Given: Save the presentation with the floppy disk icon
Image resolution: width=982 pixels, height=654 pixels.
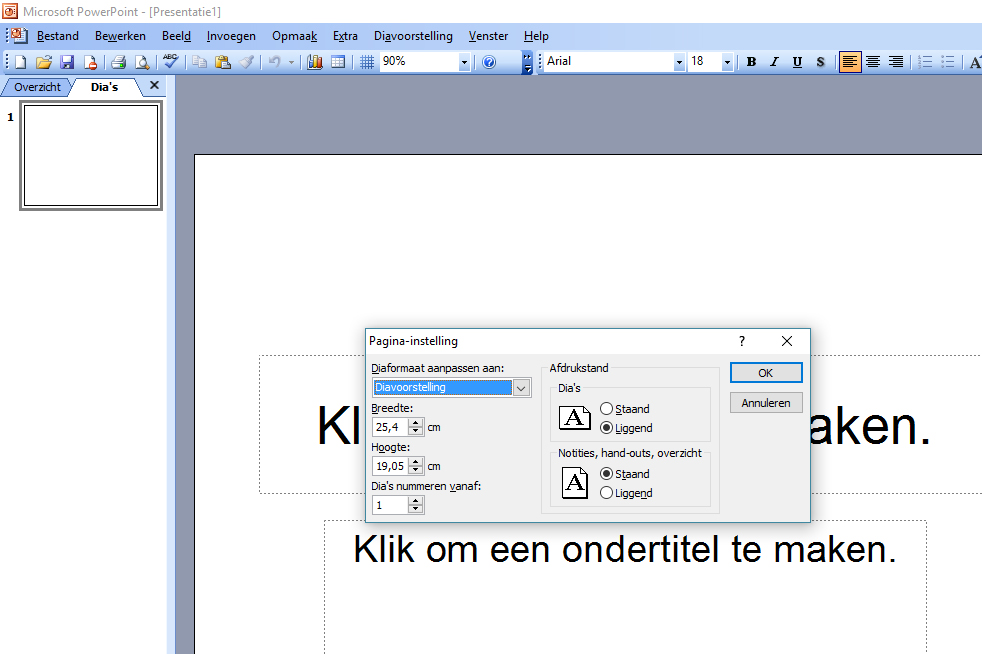Looking at the screenshot, I should [67, 62].
